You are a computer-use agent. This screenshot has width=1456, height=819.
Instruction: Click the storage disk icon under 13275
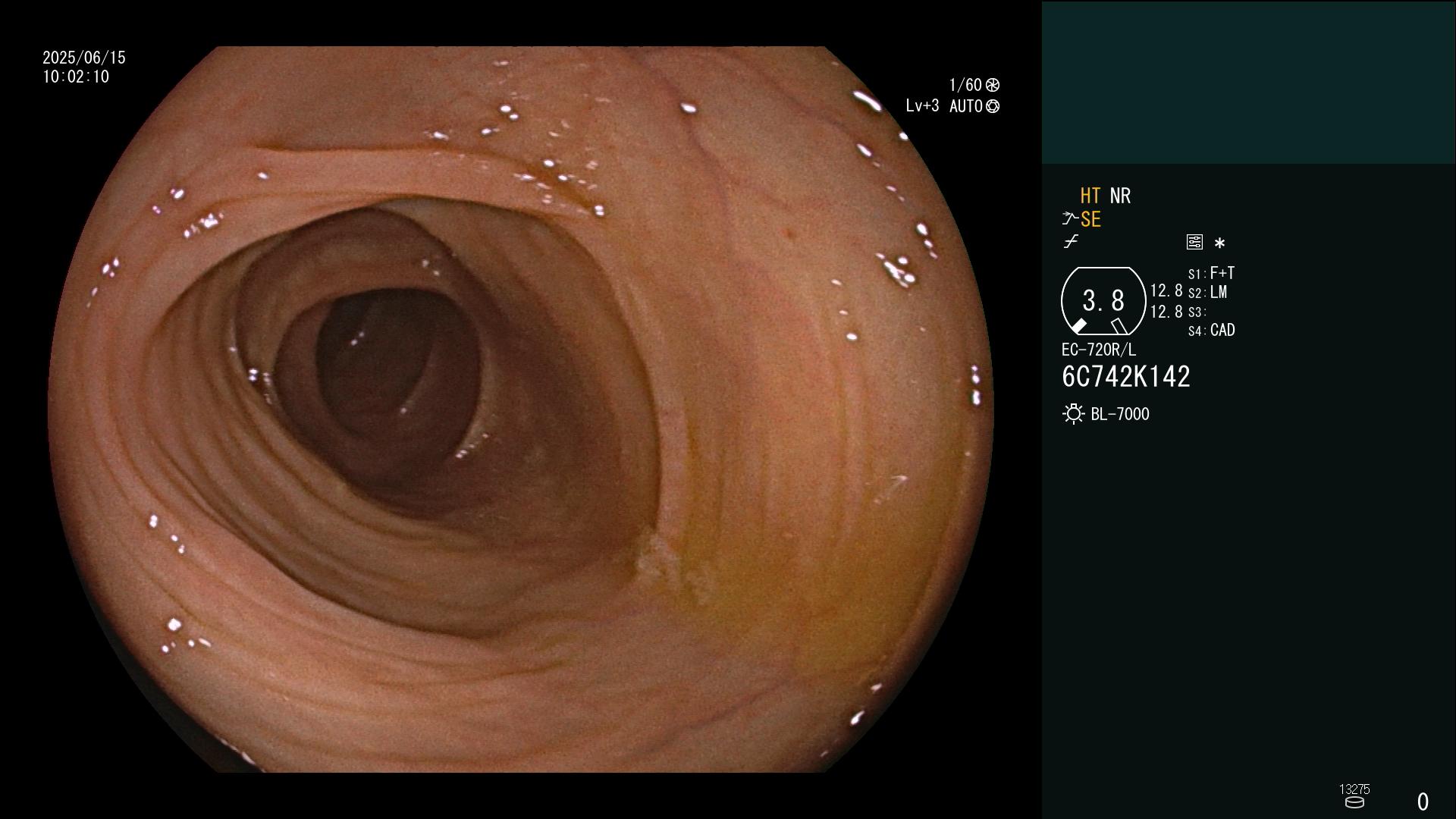coord(1354,802)
